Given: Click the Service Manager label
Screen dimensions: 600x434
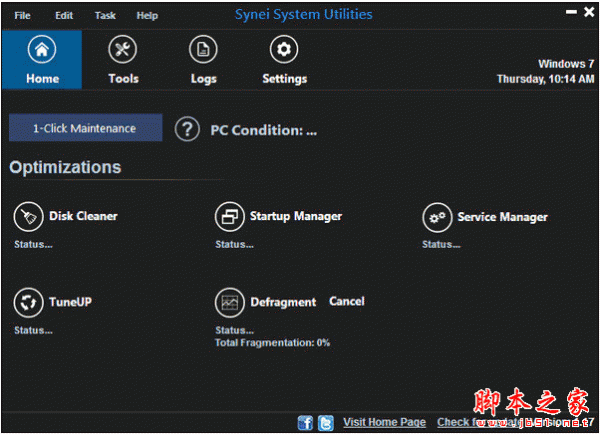Looking at the screenshot, I should click(x=503, y=217).
